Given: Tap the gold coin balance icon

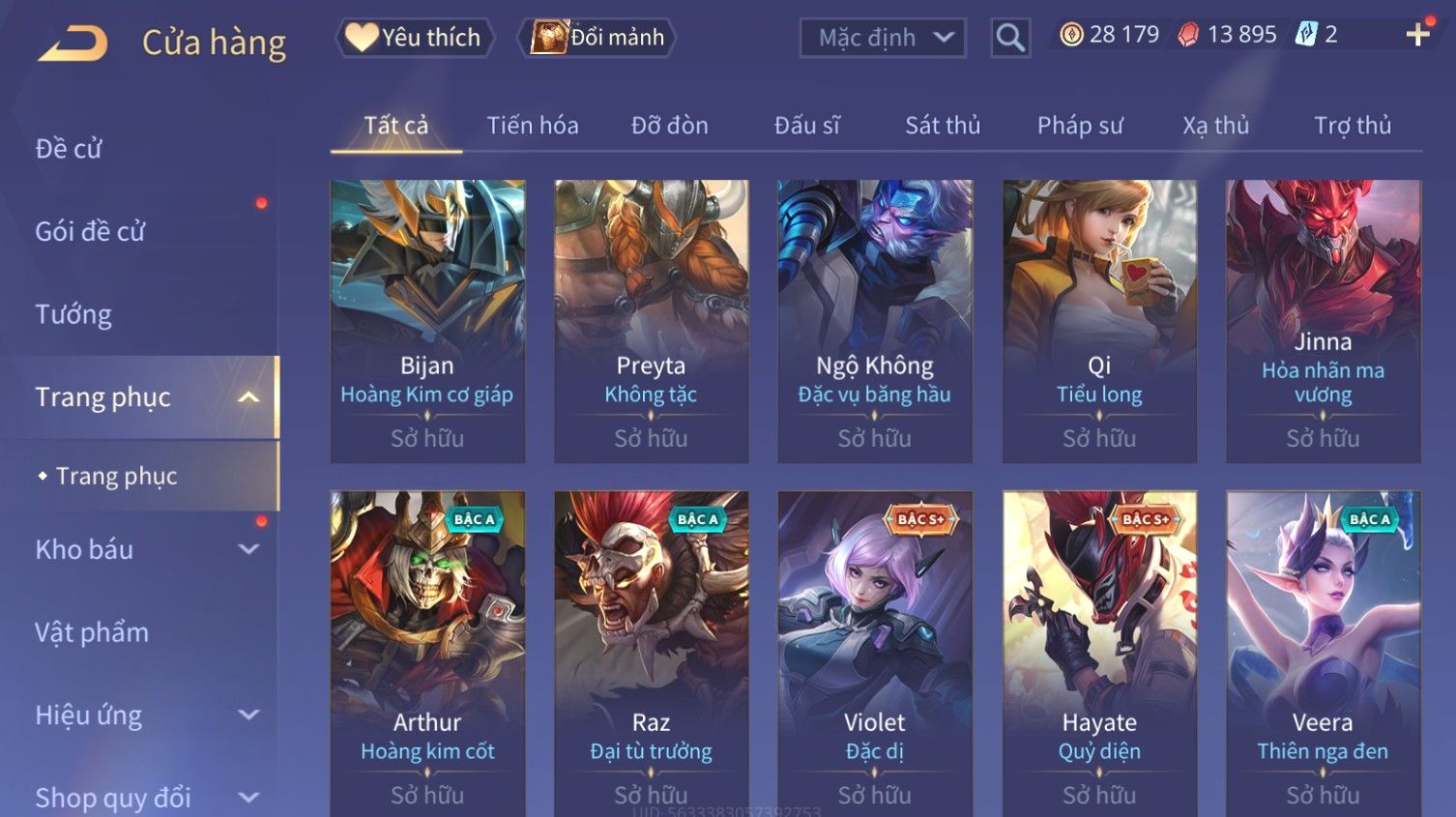Looking at the screenshot, I should [x=1070, y=35].
